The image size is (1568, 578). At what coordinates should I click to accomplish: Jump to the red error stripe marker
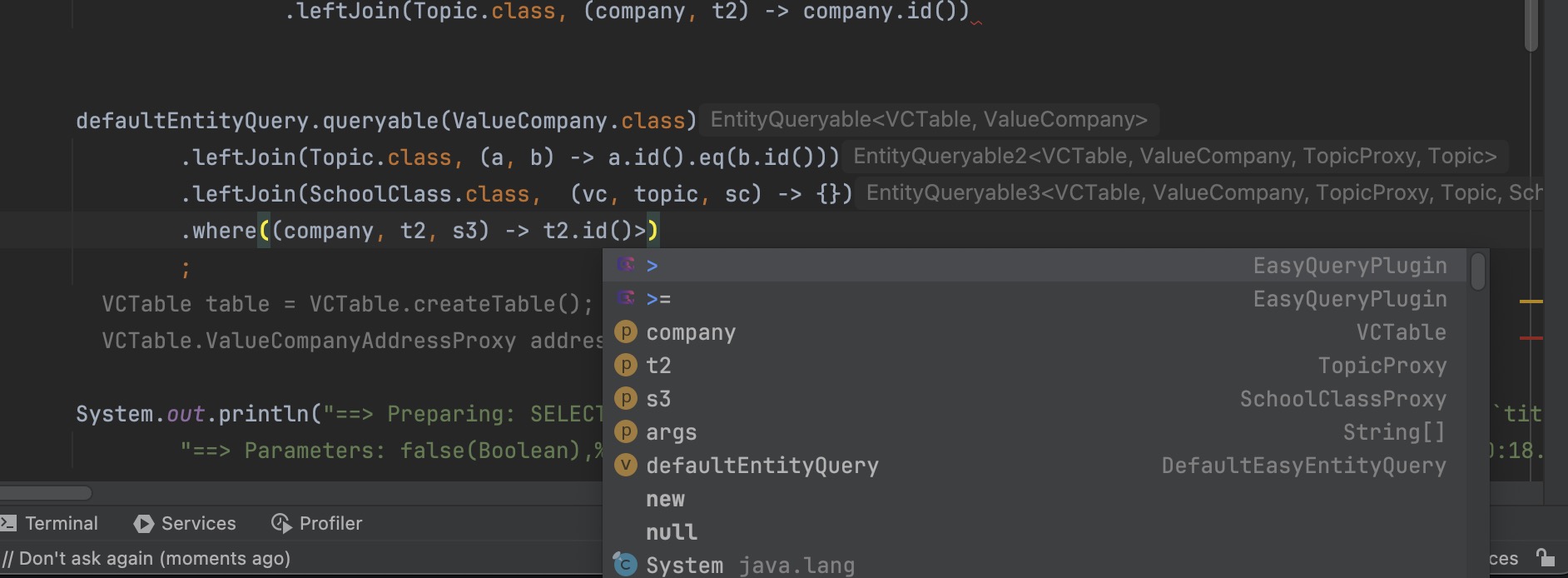coord(1531,338)
